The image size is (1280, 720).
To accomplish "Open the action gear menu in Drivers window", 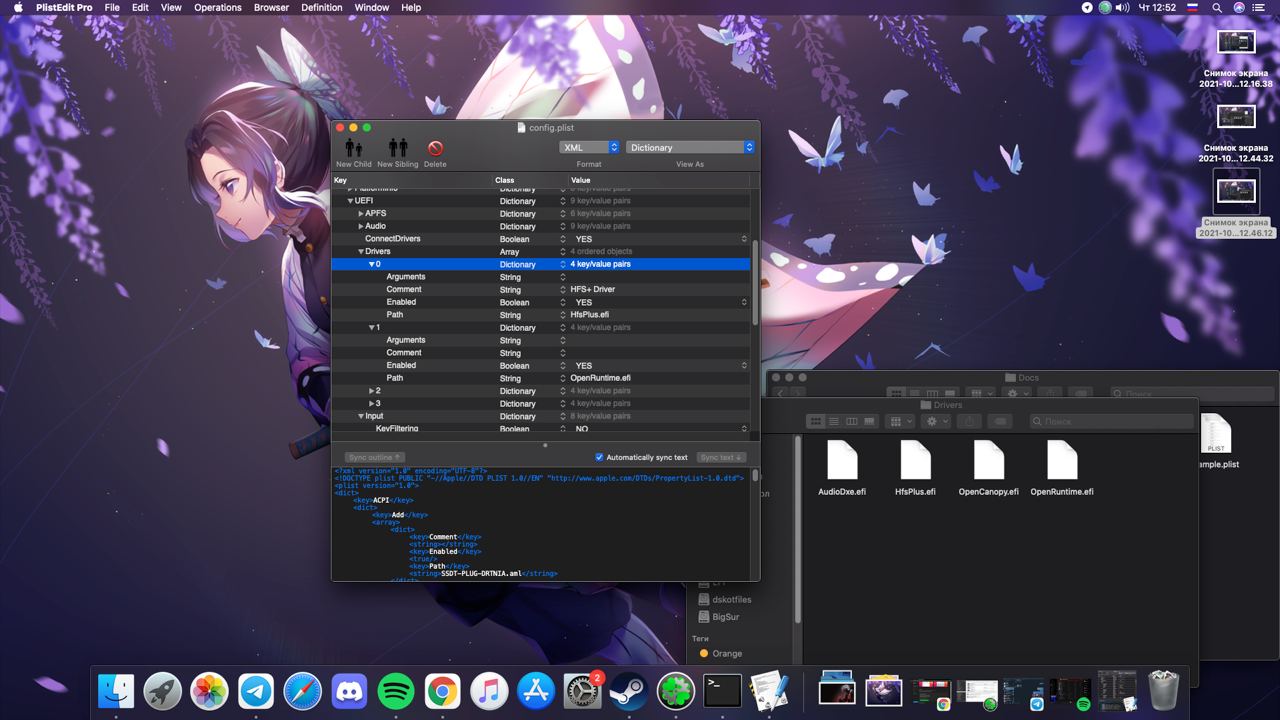I will coord(937,421).
